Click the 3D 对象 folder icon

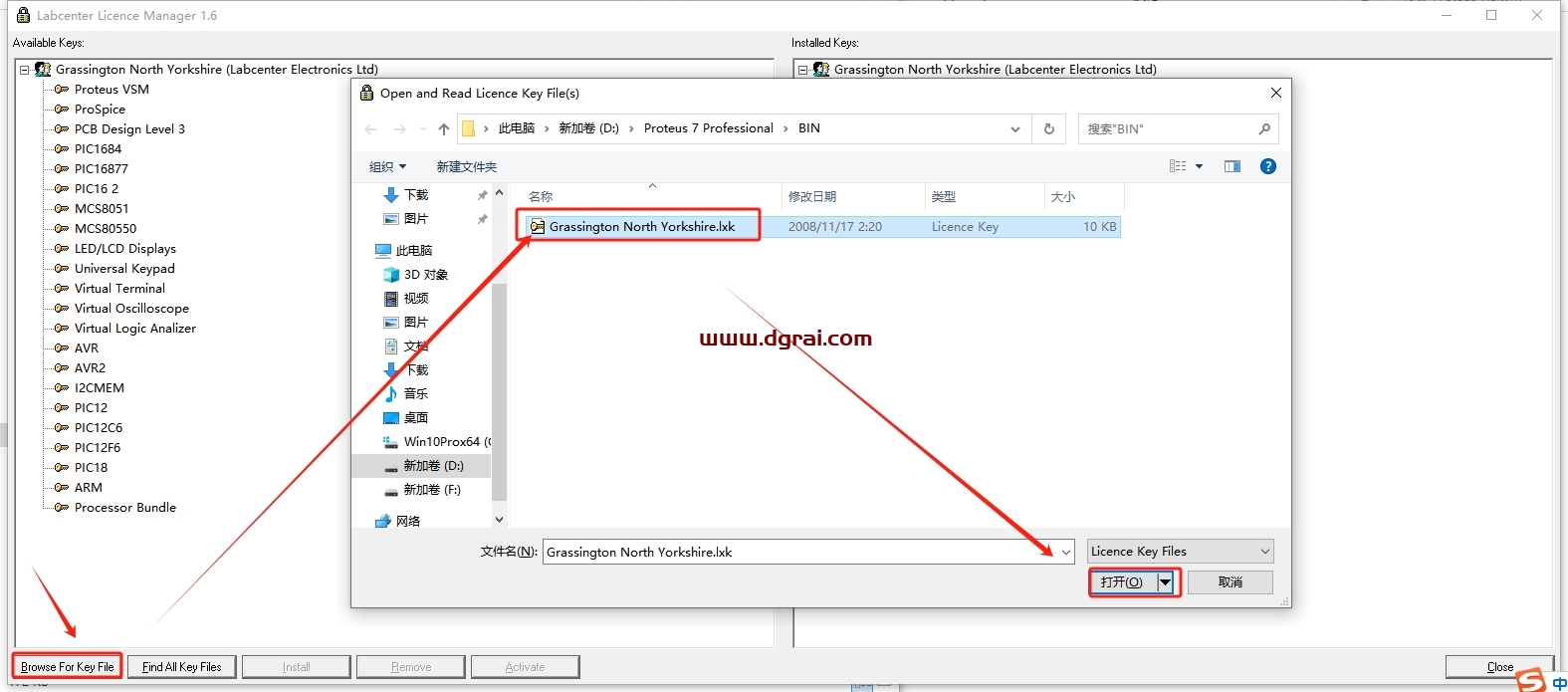pos(391,275)
